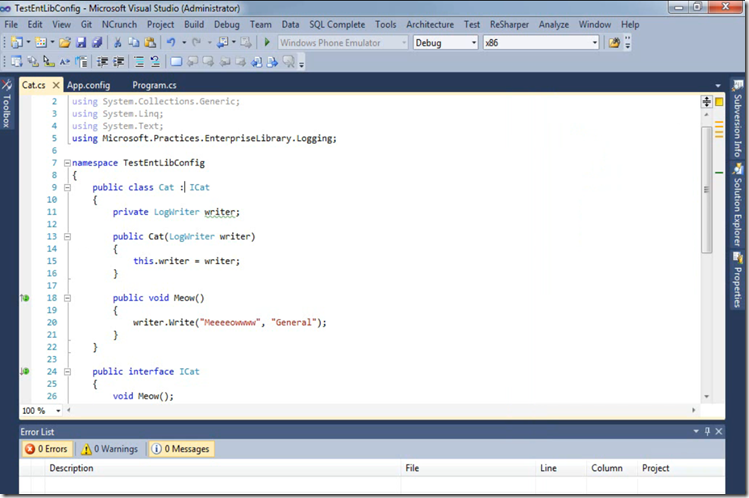The width and height of the screenshot is (749, 498).
Task: Open the SQL Complete menu
Action: tap(337, 24)
